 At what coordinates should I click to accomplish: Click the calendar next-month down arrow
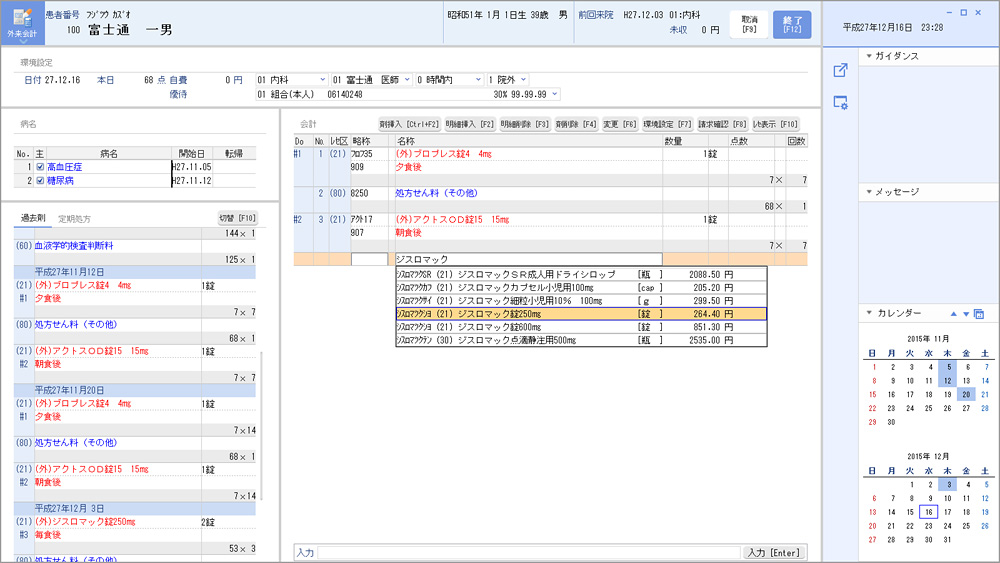[966, 314]
